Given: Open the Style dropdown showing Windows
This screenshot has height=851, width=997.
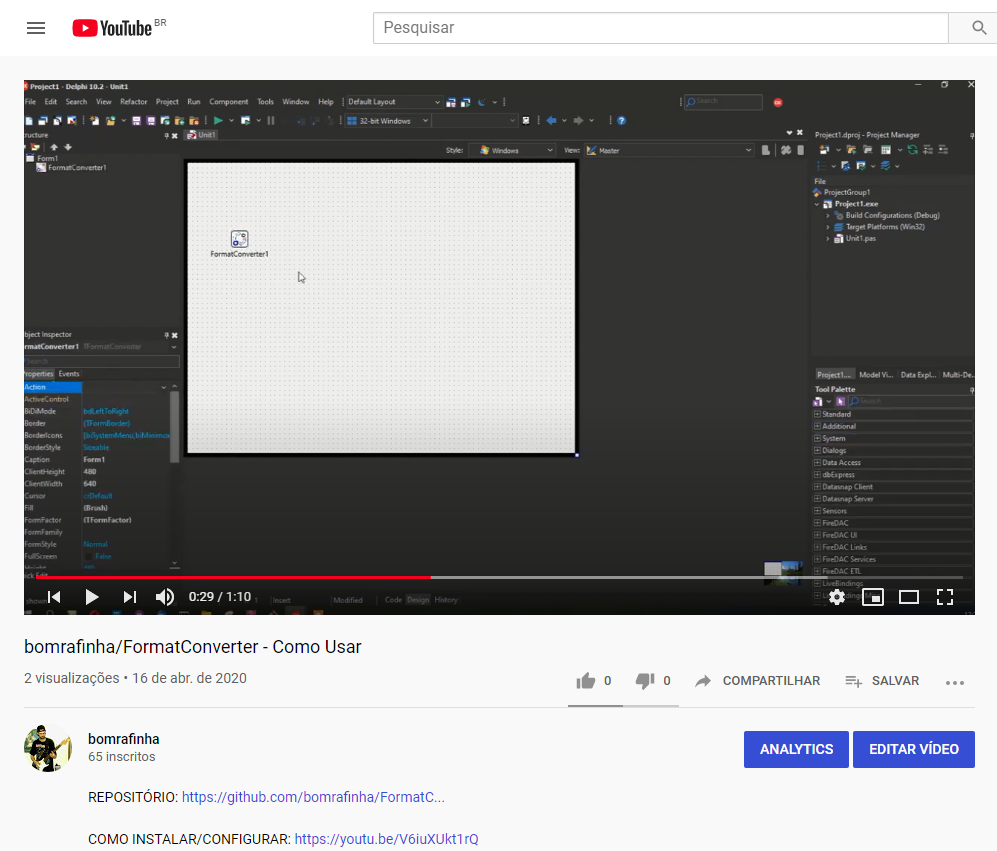Looking at the screenshot, I should point(511,149).
